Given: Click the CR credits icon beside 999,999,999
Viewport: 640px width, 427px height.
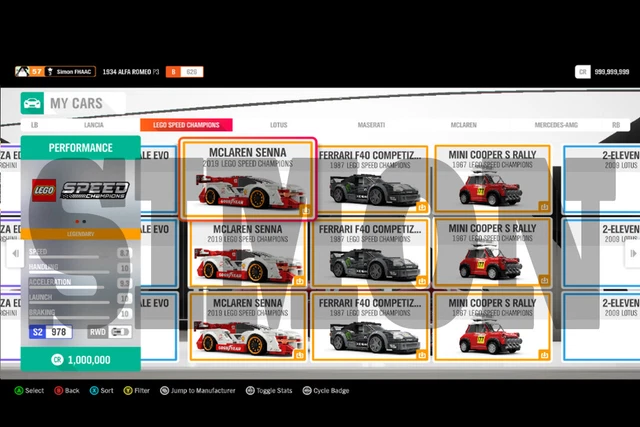Looking at the screenshot, I should [x=582, y=72].
